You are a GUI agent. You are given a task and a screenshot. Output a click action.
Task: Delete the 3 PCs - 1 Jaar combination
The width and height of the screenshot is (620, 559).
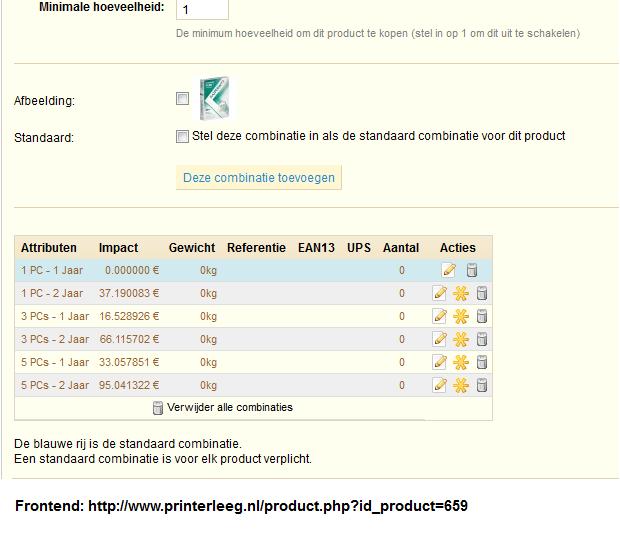482,316
